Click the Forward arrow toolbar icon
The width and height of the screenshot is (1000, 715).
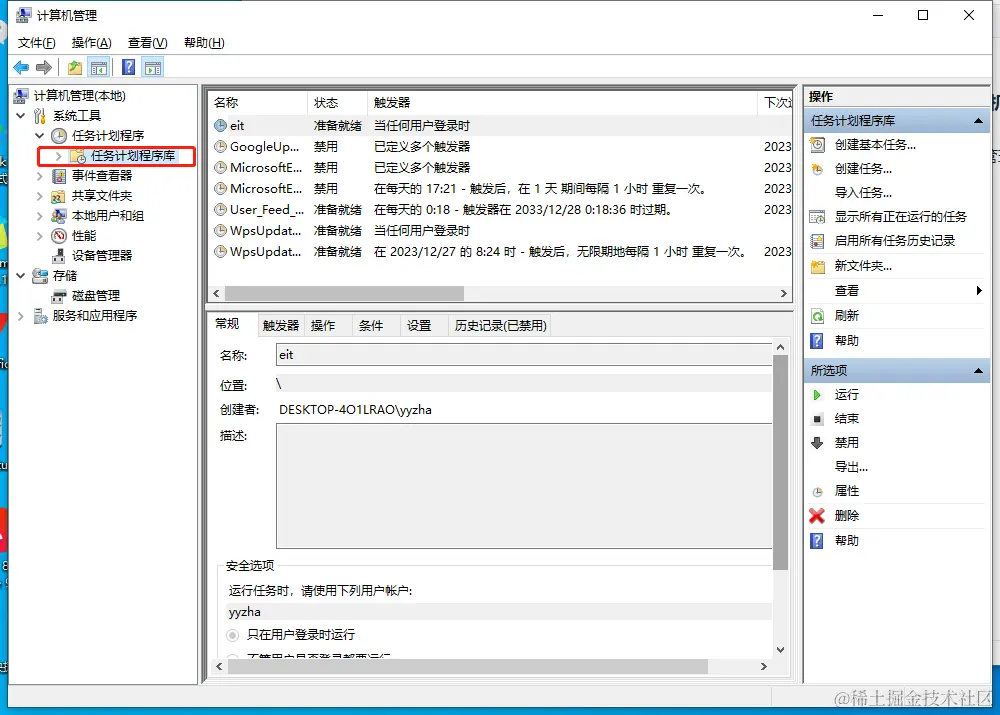[x=44, y=68]
